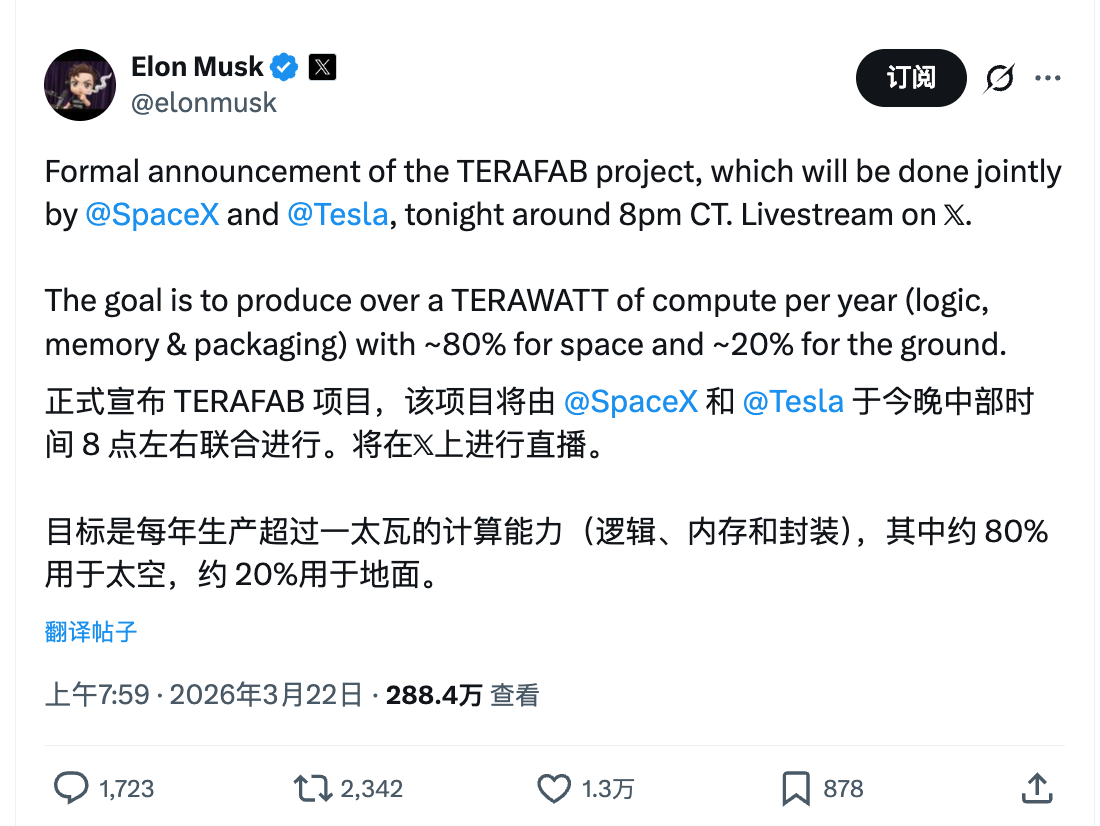The width and height of the screenshot is (1100, 826).
Task: Click 翻译帖子 to translate the post
Action: pyautogui.click(x=91, y=632)
